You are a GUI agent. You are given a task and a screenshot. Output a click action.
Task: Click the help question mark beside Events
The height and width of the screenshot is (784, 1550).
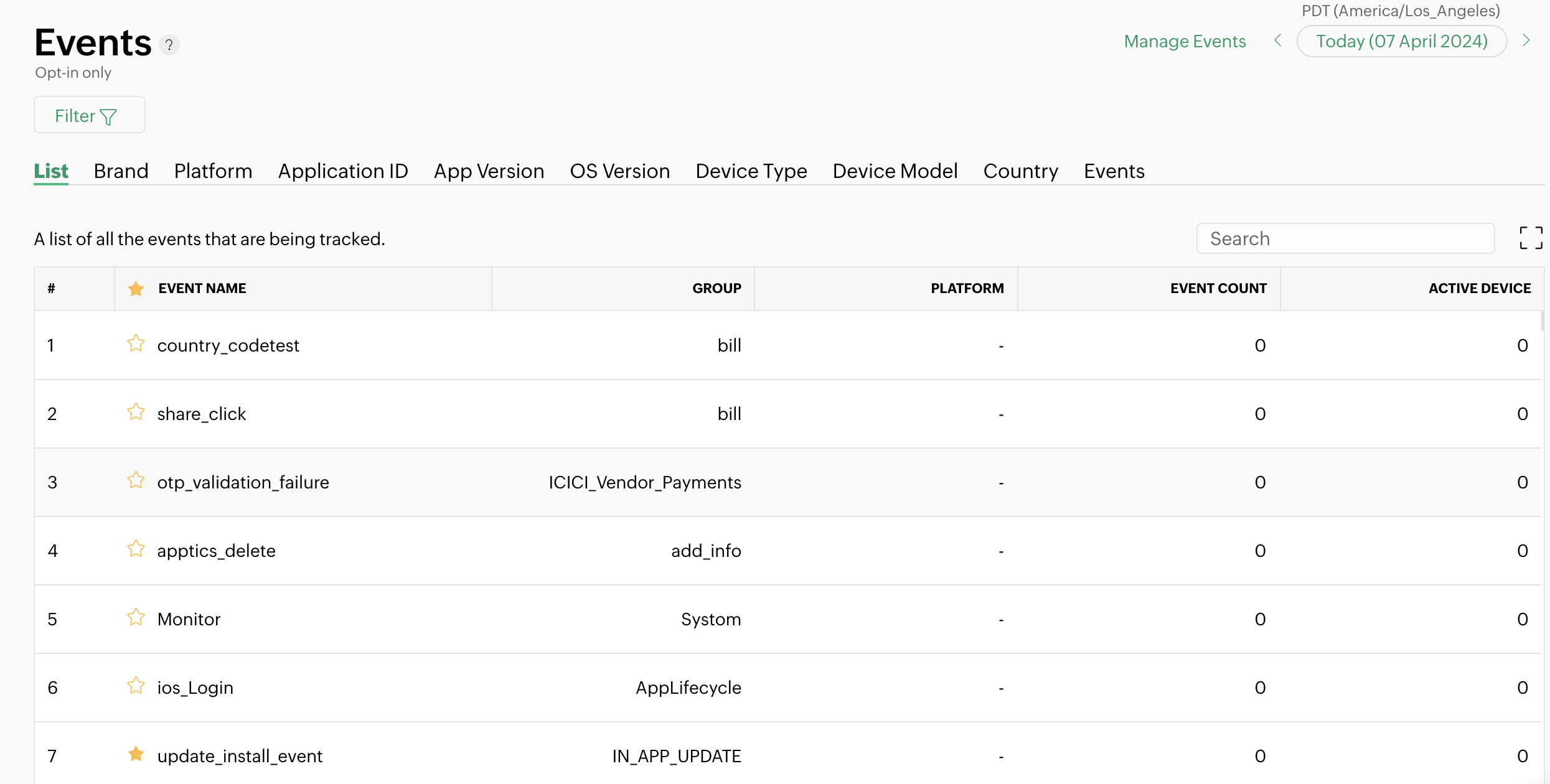pos(169,45)
